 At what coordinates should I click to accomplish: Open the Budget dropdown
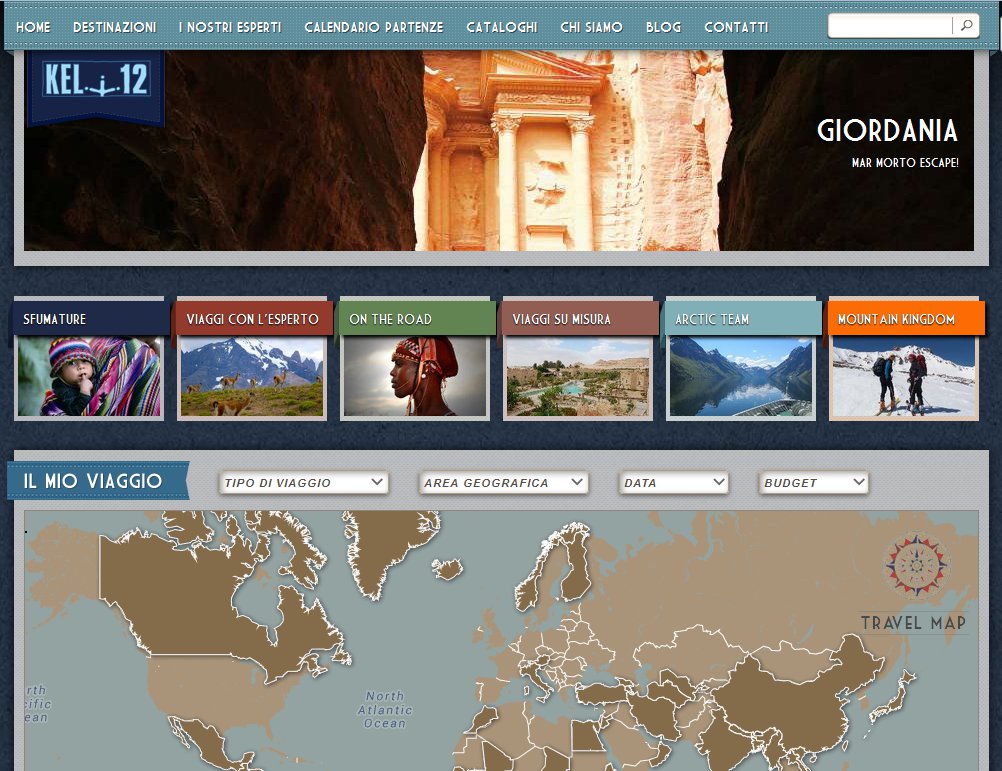pos(813,482)
